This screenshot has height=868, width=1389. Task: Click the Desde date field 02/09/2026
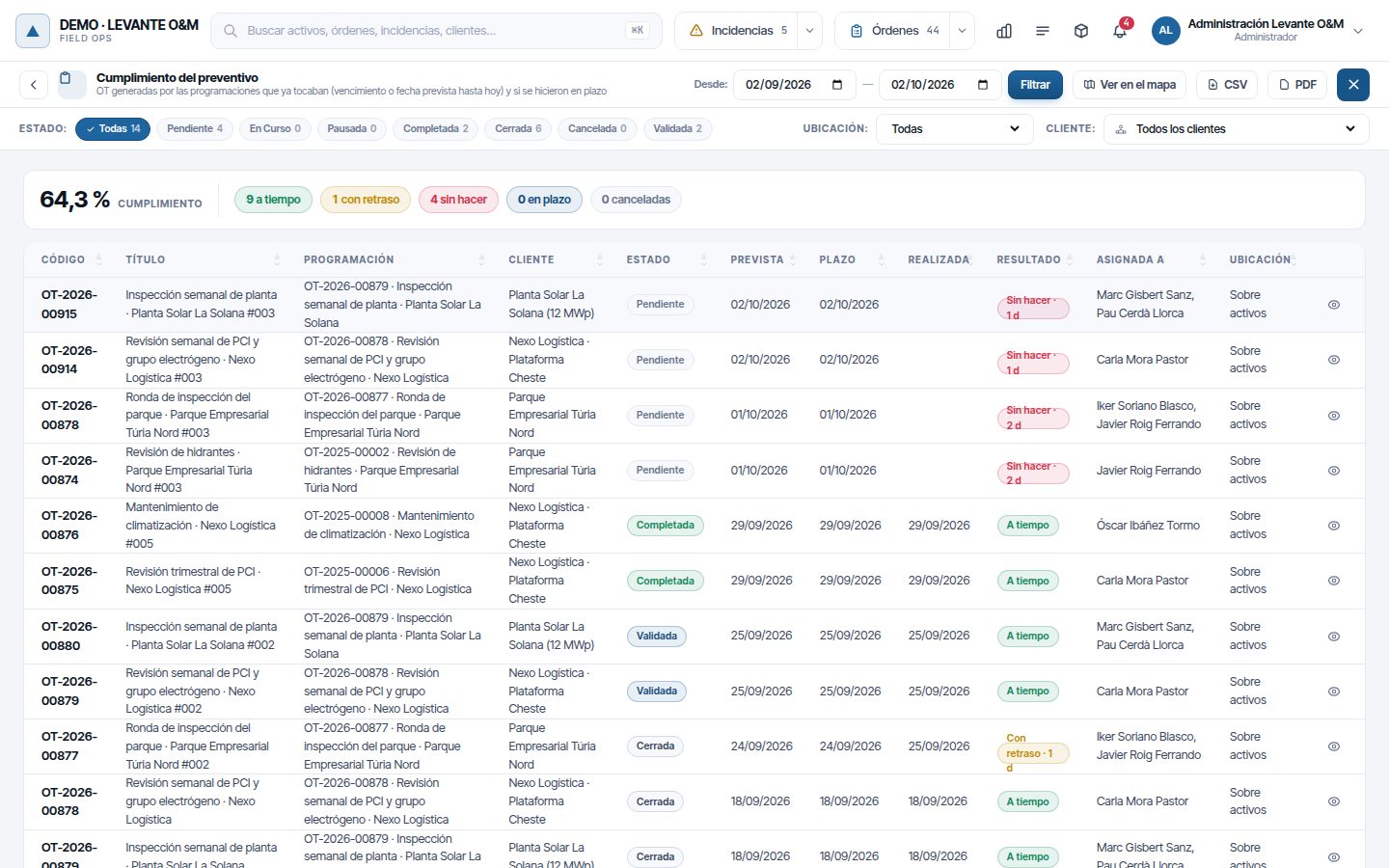coord(795,85)
